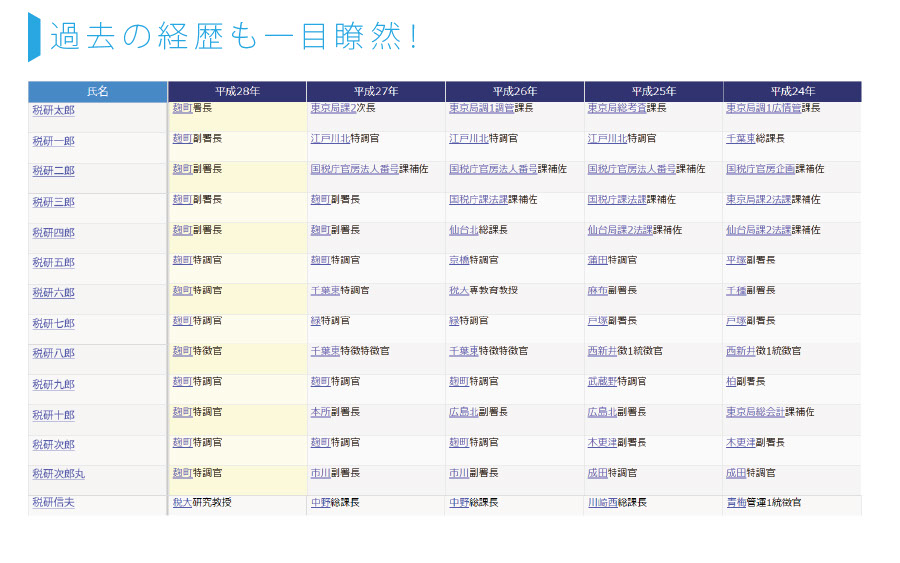Click 広島北 link in the 平成26年 column
The image size is (900, 563).
[x=464, y=411]
